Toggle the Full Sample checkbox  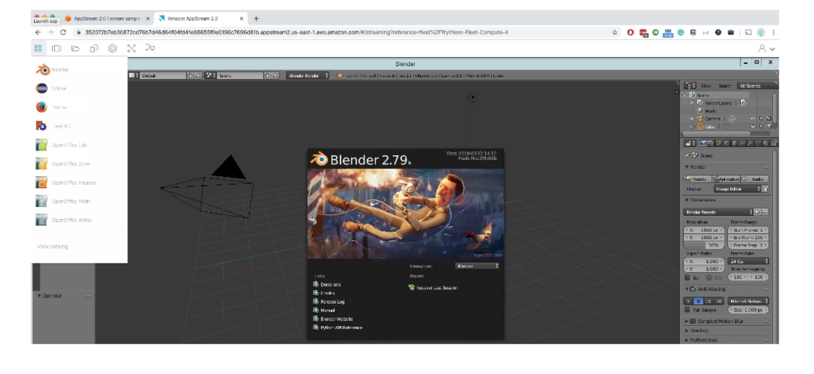pyautogui.click(x=688, y=310)
